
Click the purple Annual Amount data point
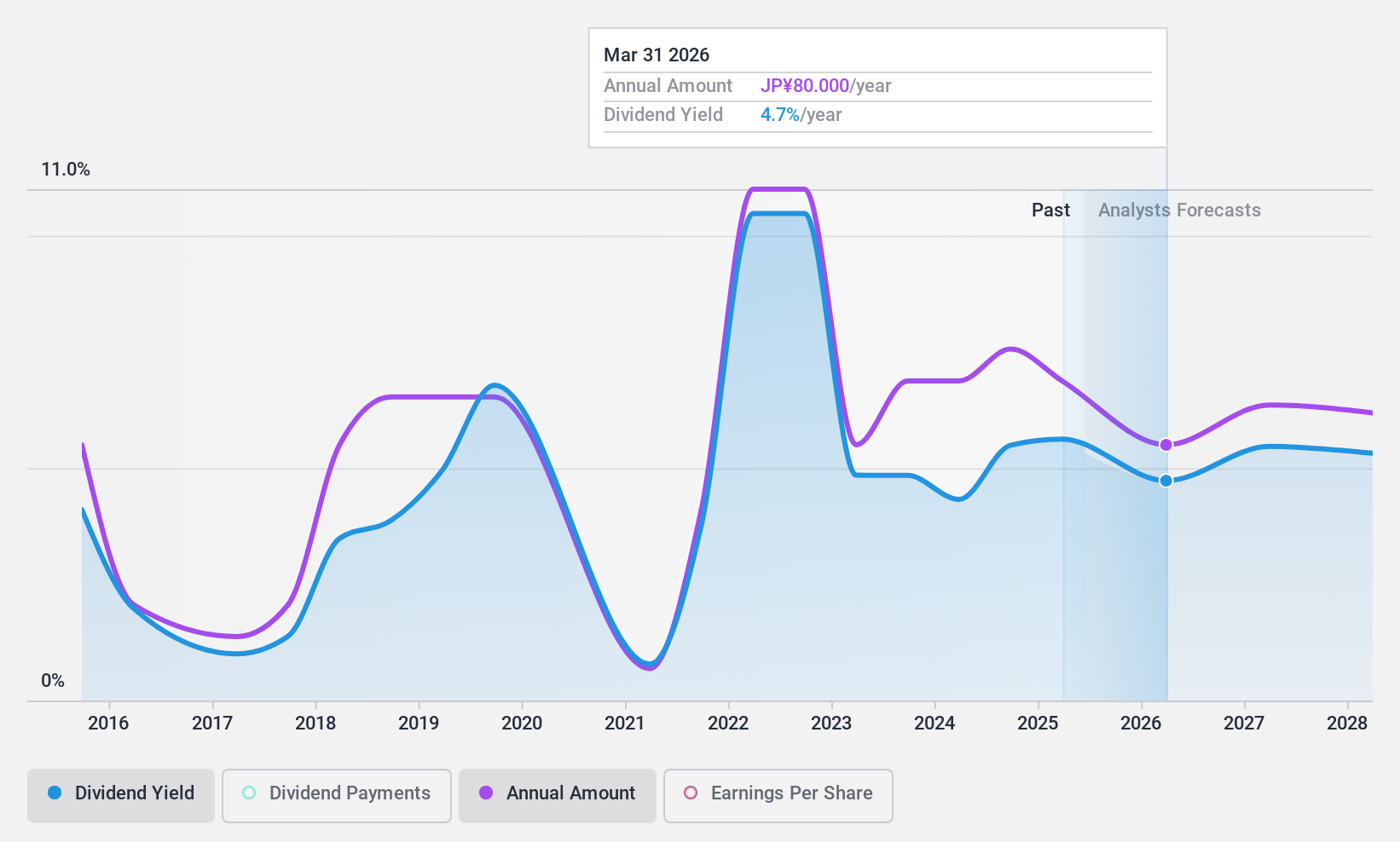[x=1166, y=445]
